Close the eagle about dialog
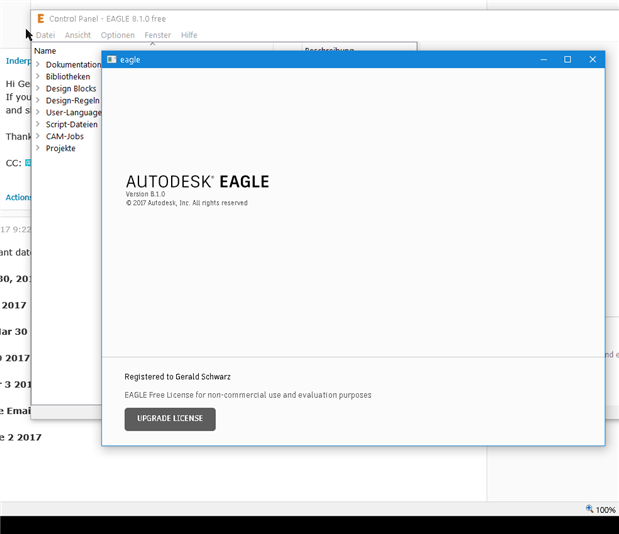 point(592,60)
